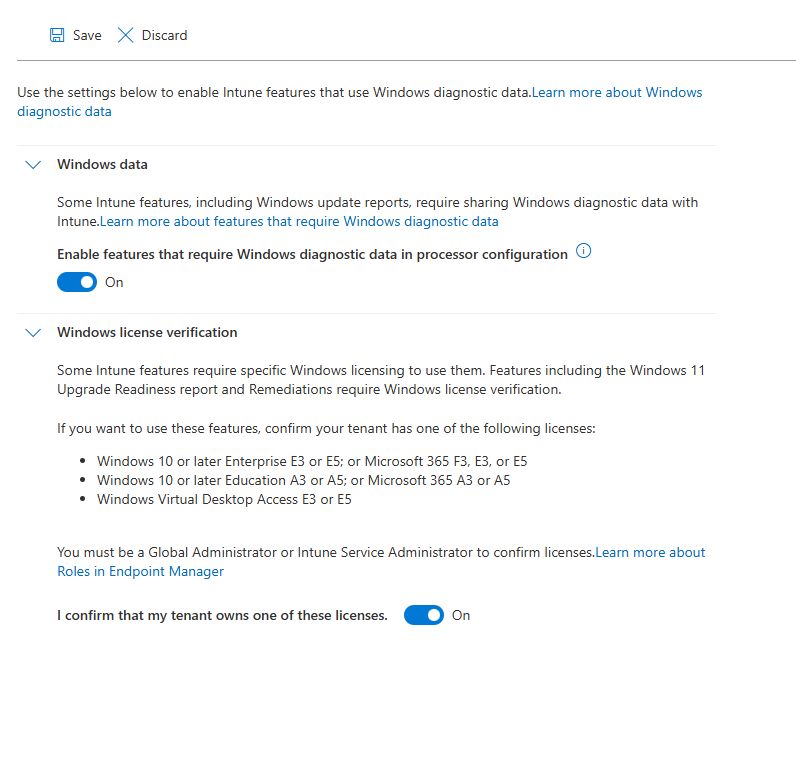This screenshot has width=796, height=766.
Task: Click 'Windows 10 or later Enterprise E3' bullet
Action: coord(312,461)
